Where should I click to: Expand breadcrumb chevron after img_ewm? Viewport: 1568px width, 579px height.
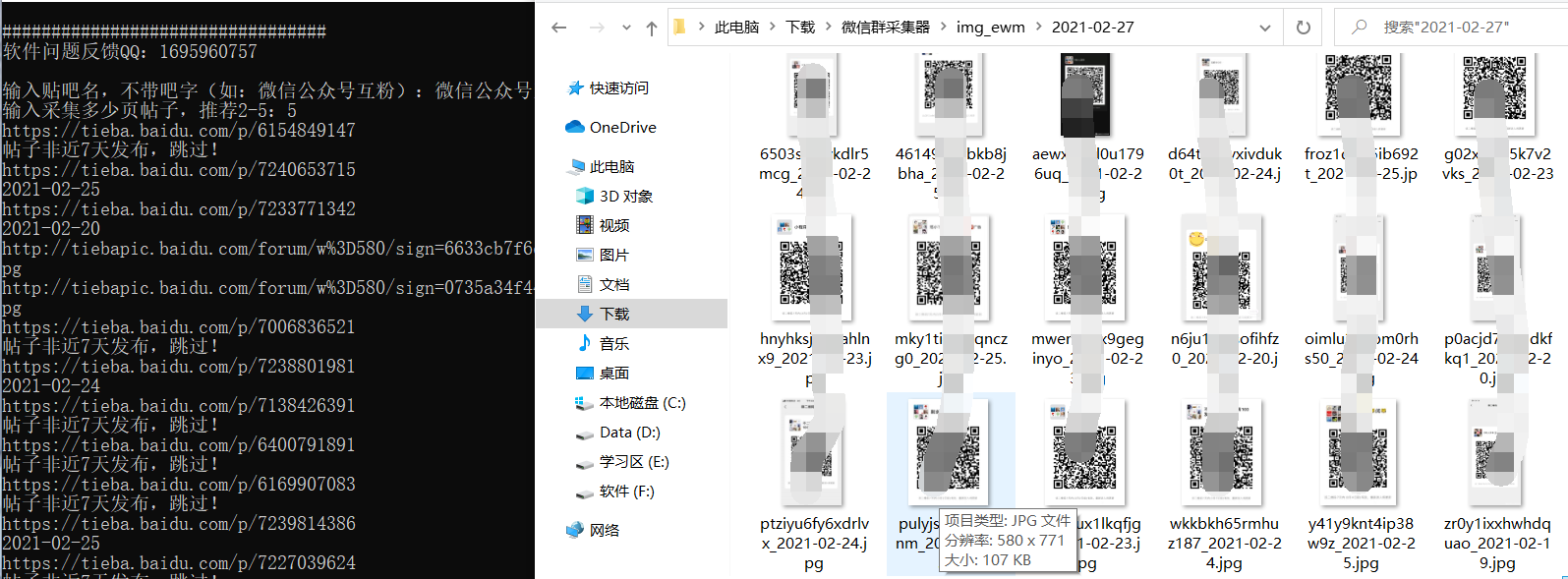(1038, 28)
